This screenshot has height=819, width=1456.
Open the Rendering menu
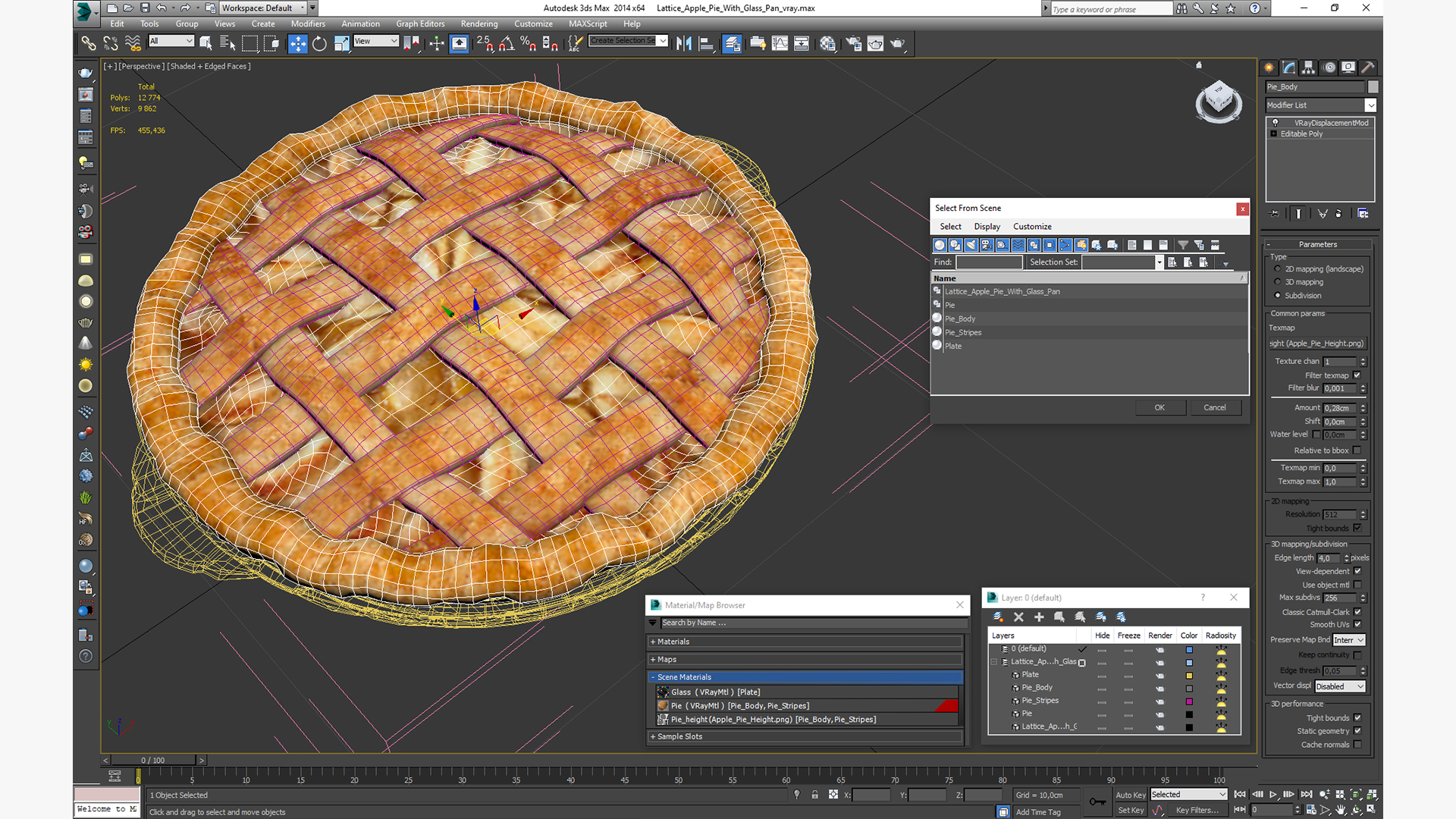point(479,24)
